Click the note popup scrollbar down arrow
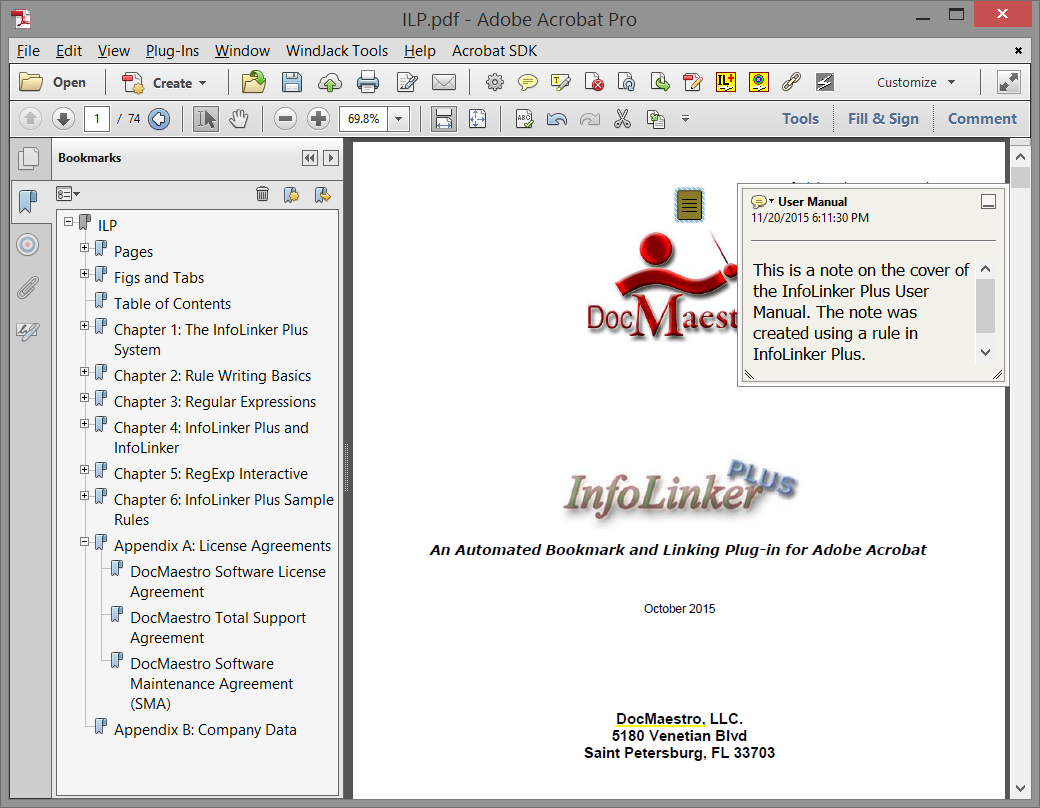1040x808 pixels. click(x=986, y=352)
